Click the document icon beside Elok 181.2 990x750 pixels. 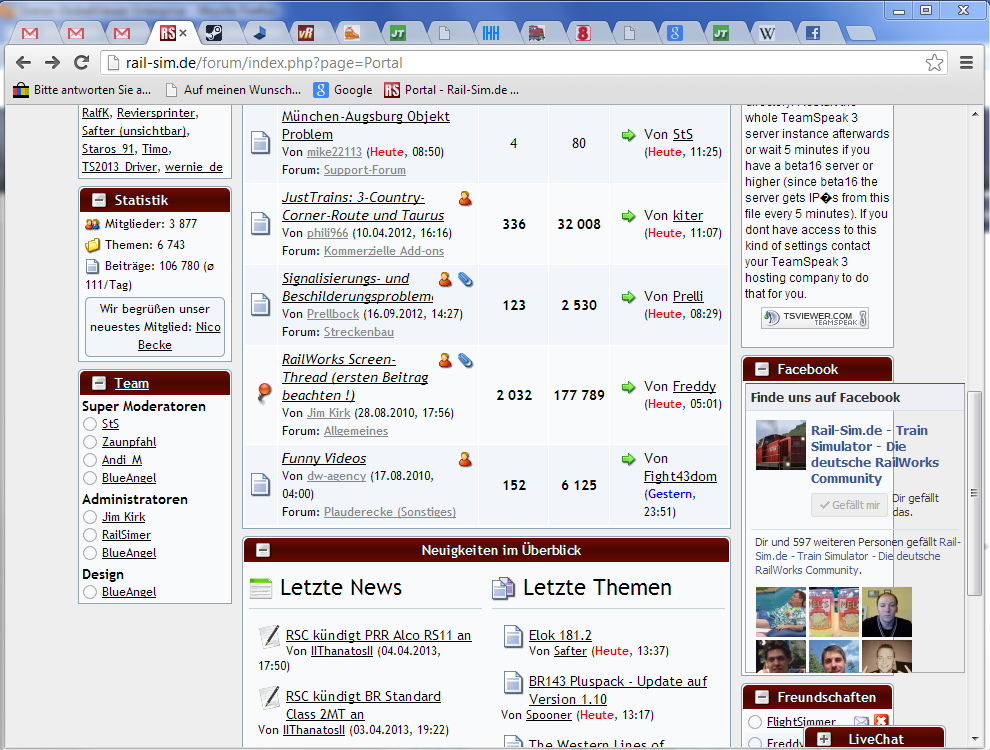513,636
